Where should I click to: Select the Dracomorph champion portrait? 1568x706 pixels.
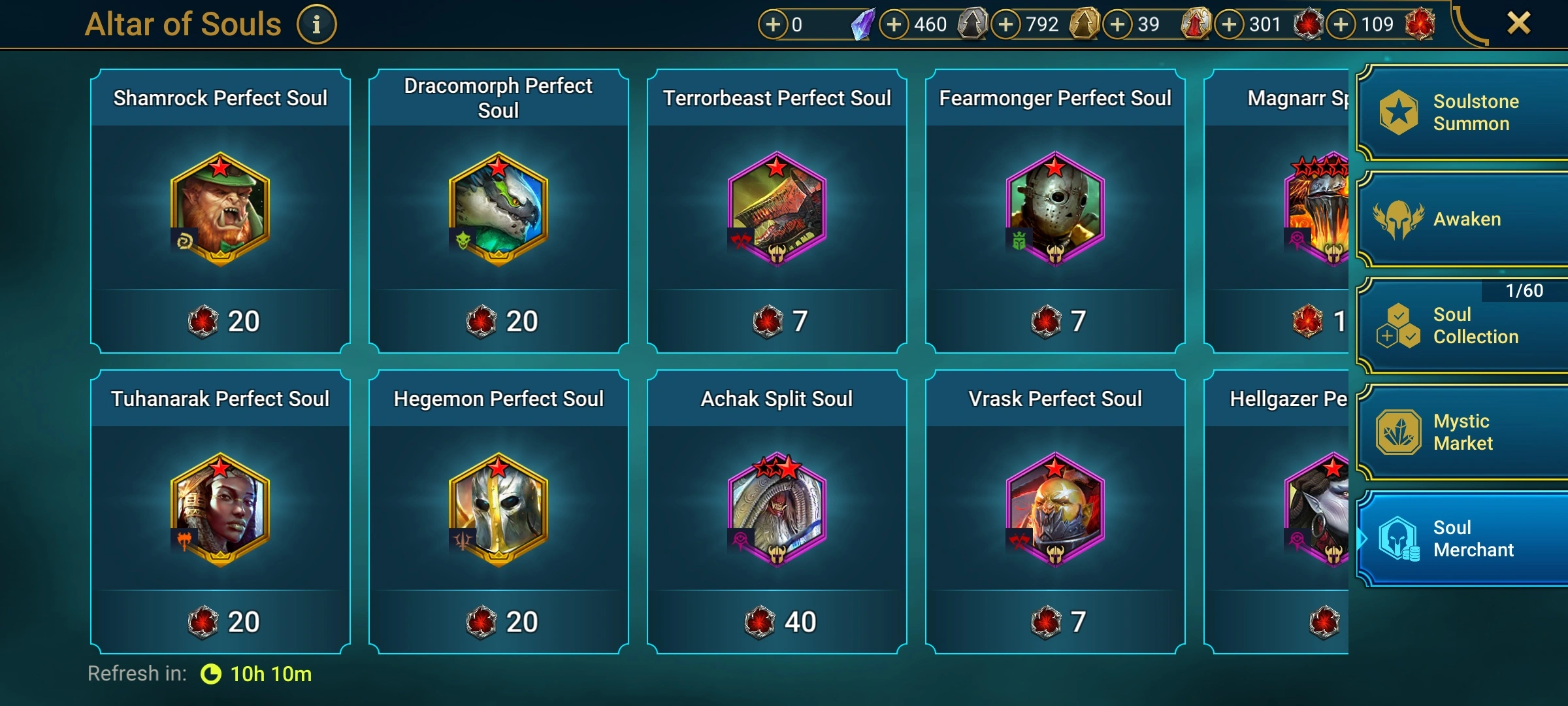[x=498, y=209]
